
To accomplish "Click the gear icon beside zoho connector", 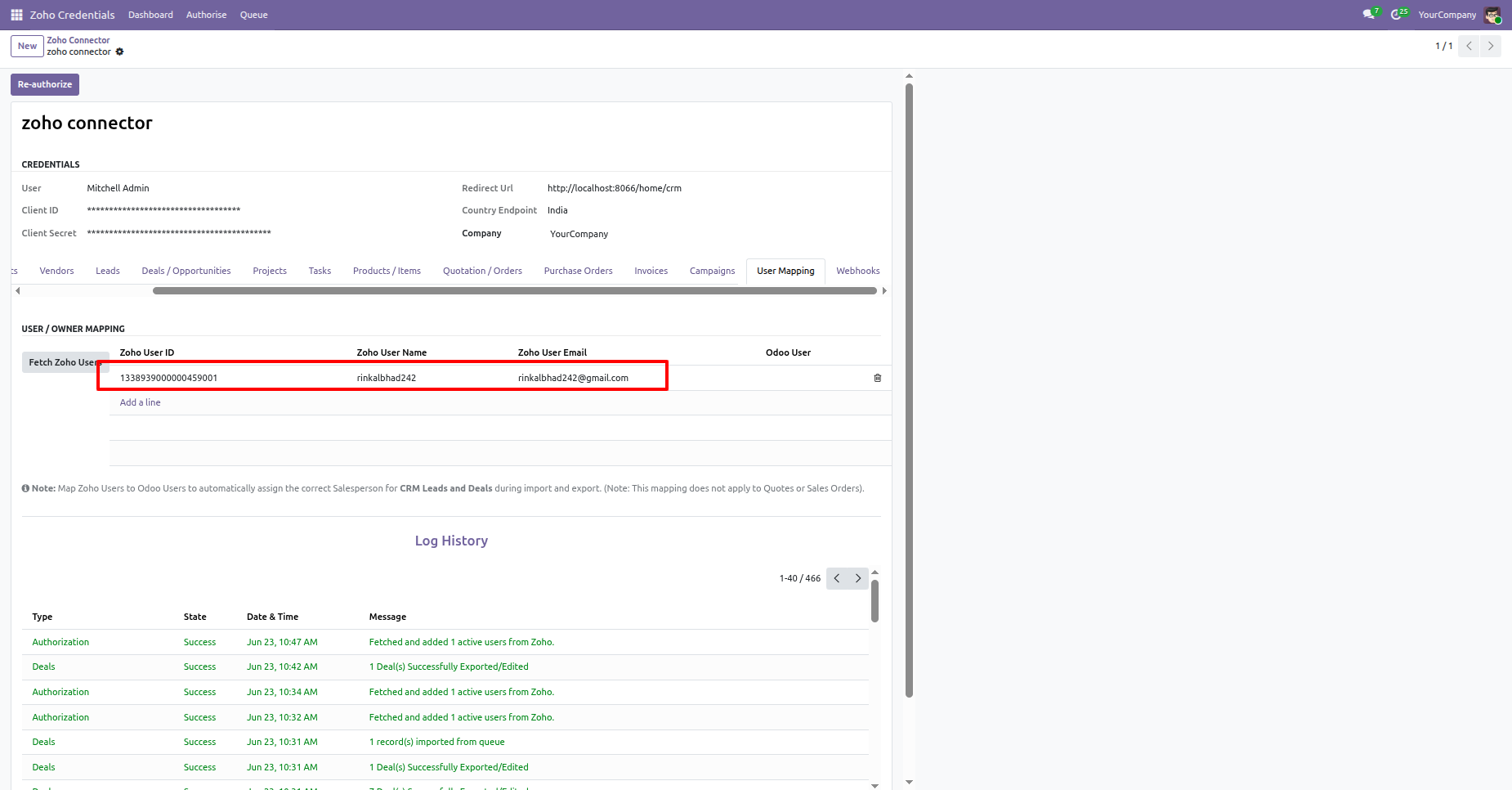I will 119,52.
